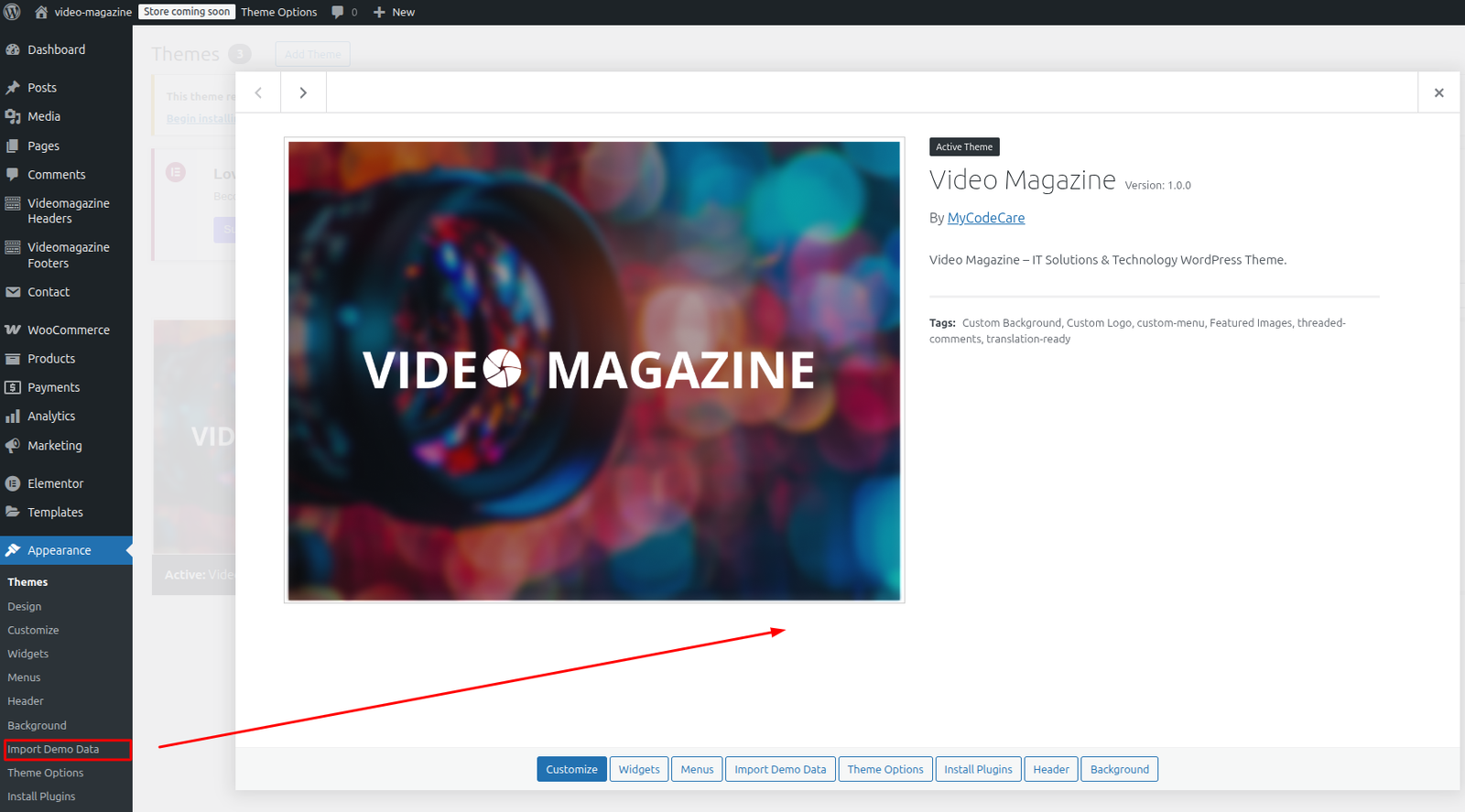
Task: Click the Dashboard gauge icon
Action: point(13,49)
